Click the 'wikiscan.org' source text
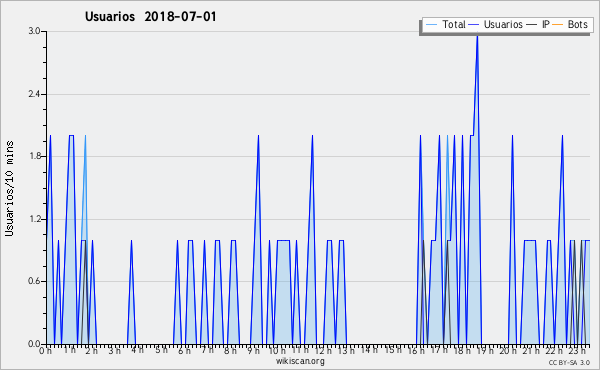This screenshot has height=370, width=600. coord(300,361)
